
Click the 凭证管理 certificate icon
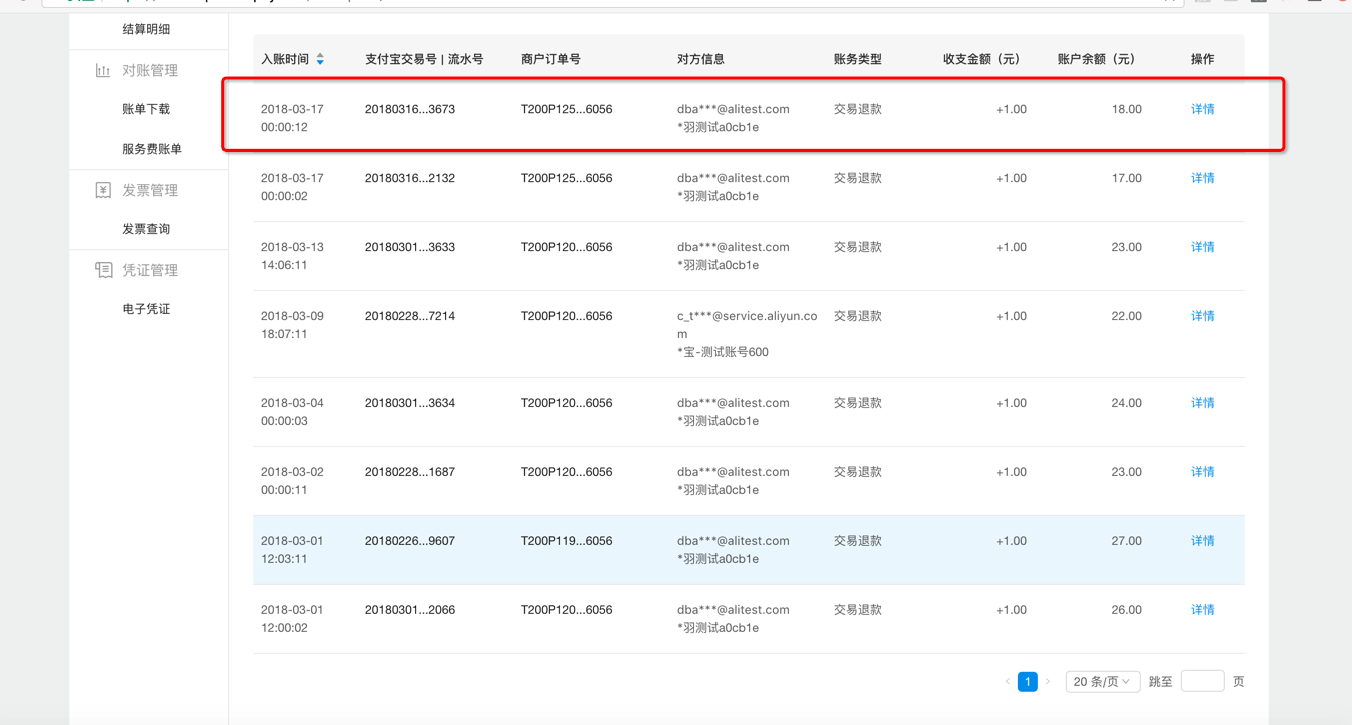coord(103,270)
